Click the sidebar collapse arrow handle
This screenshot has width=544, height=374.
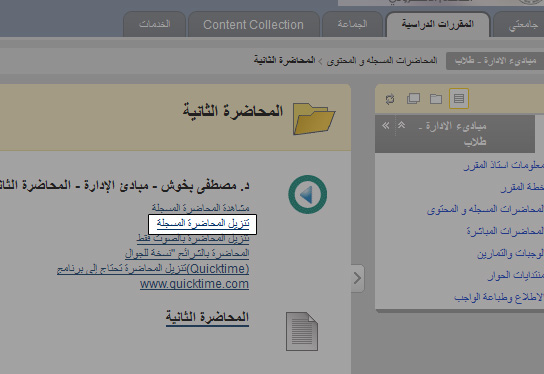357,278
